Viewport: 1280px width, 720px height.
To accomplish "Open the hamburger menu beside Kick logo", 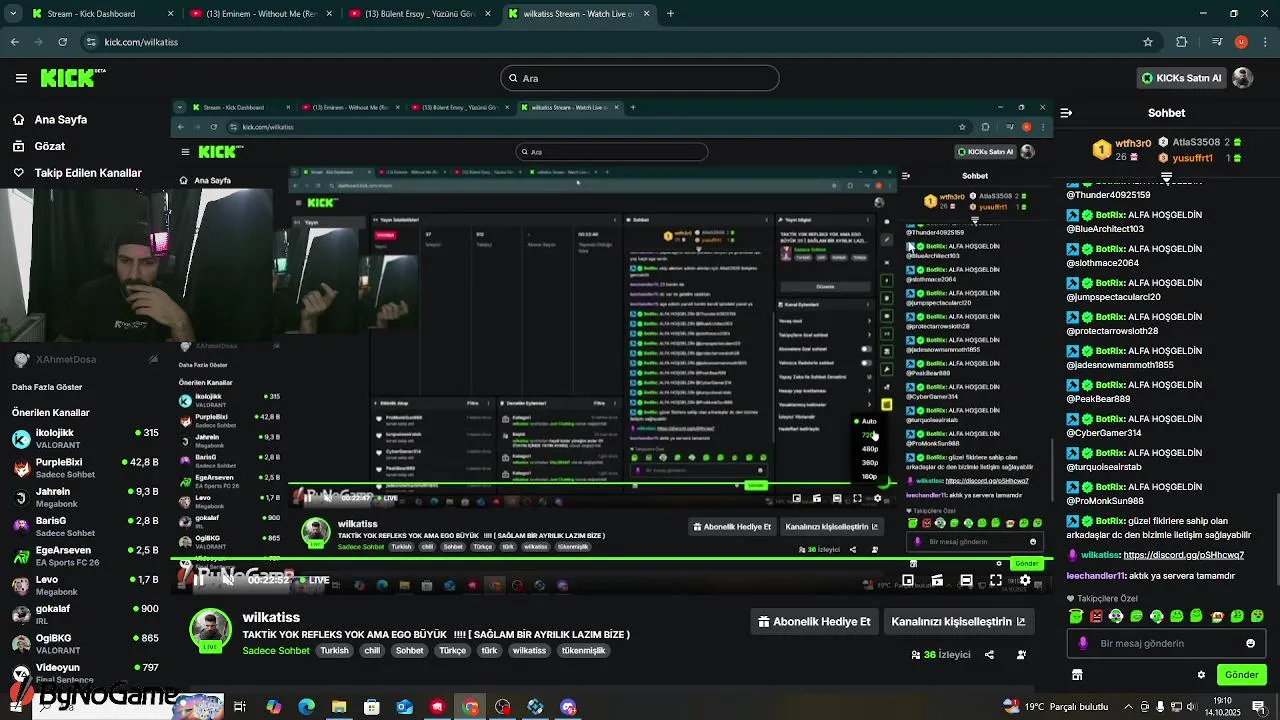I will (x=21, y=78).
